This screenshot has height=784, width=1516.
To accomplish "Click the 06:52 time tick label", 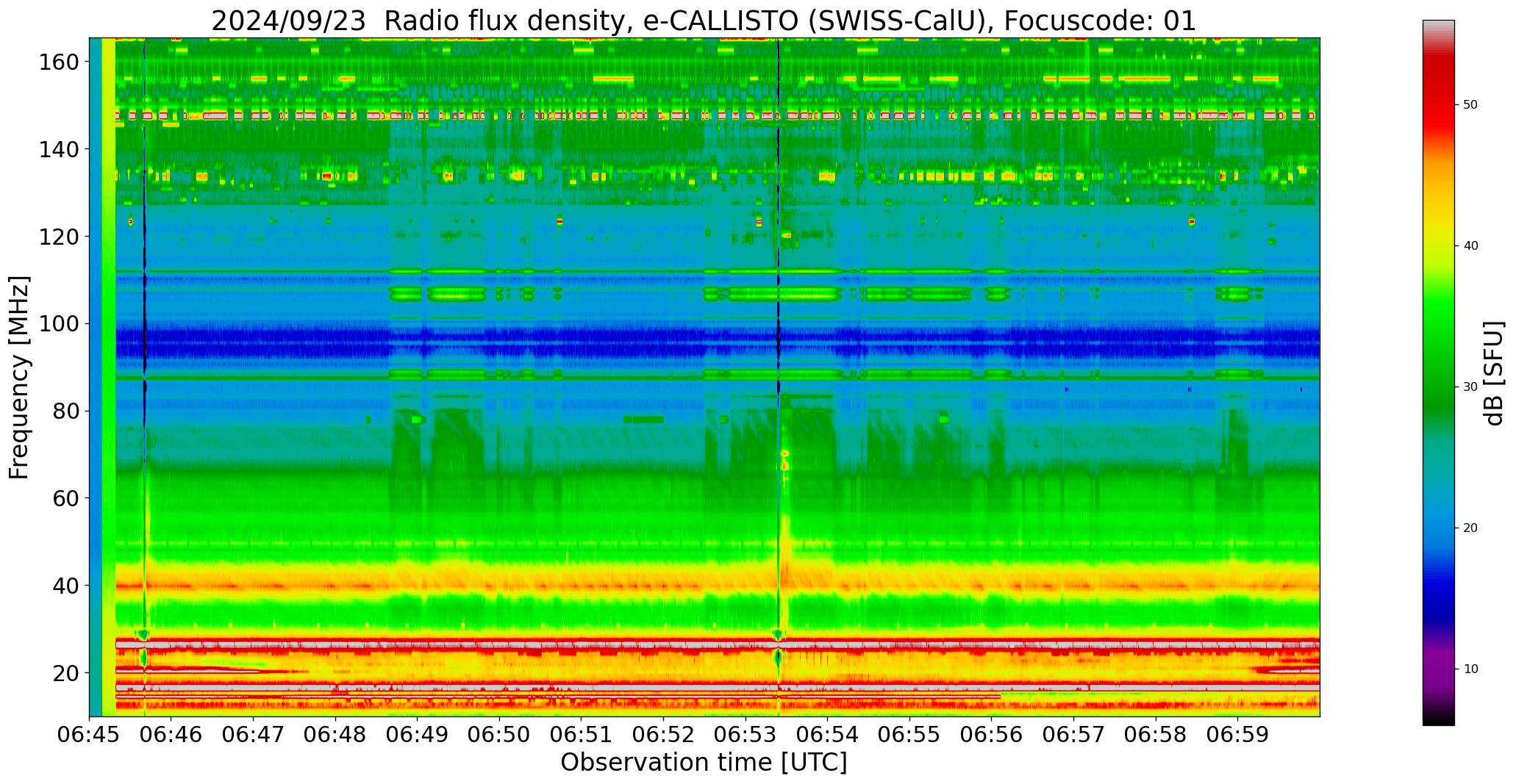I will pyautogui.click(x=664, y=735).
